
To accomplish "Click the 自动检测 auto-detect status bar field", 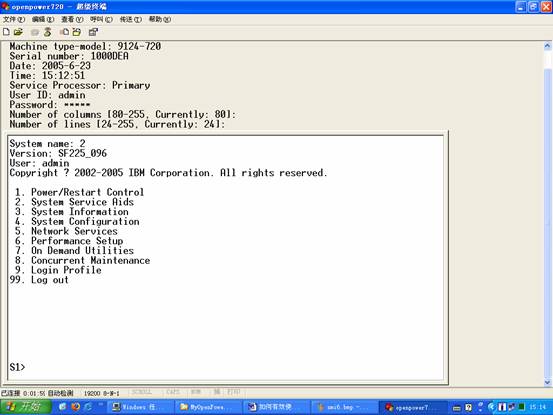I will pos(61,393).
